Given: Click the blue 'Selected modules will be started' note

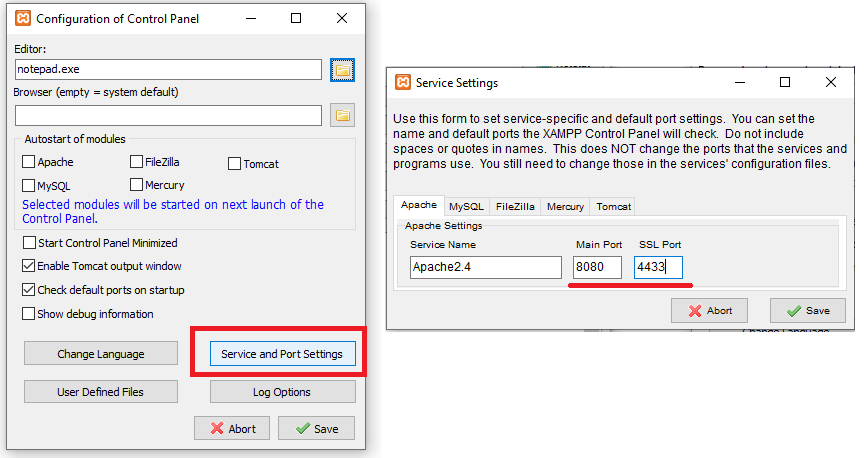Looking at the screenshot, I should pos(172,212).
